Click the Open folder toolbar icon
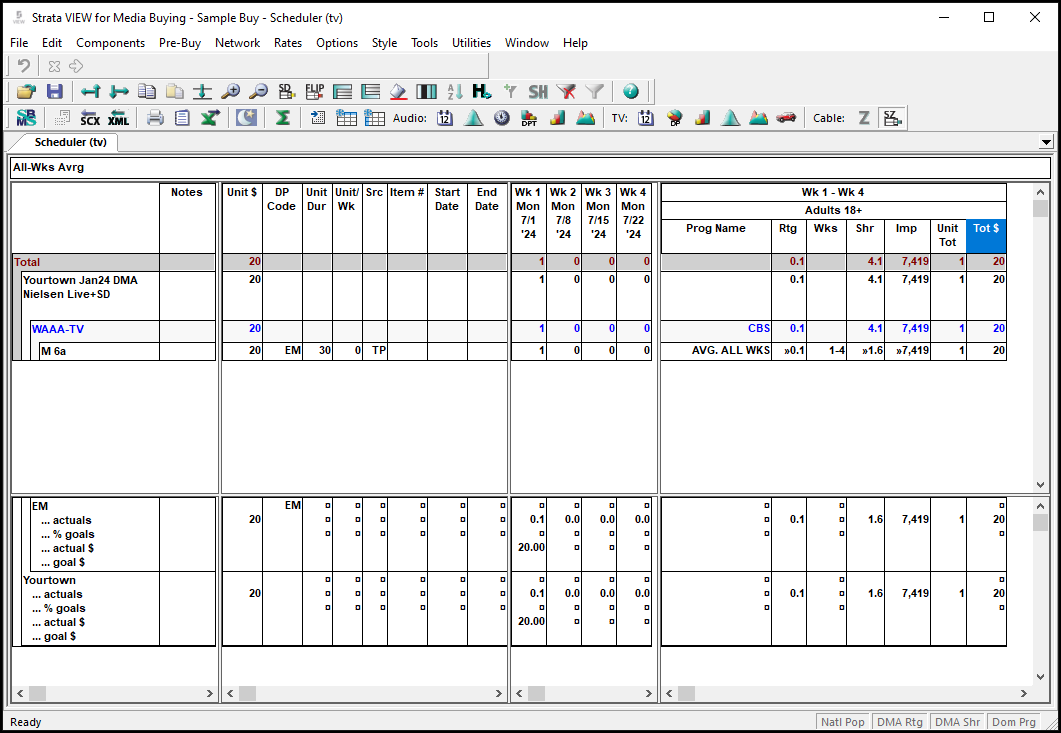The width and height of the screenshot is (1061, 733). (26, 91)
